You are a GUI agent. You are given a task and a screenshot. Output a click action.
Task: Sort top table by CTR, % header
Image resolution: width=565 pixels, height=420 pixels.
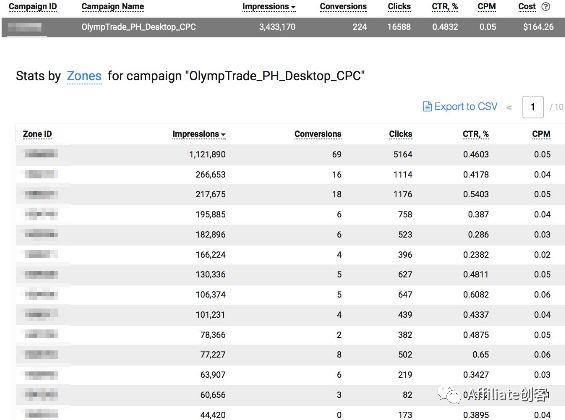(x=445, y=6)
